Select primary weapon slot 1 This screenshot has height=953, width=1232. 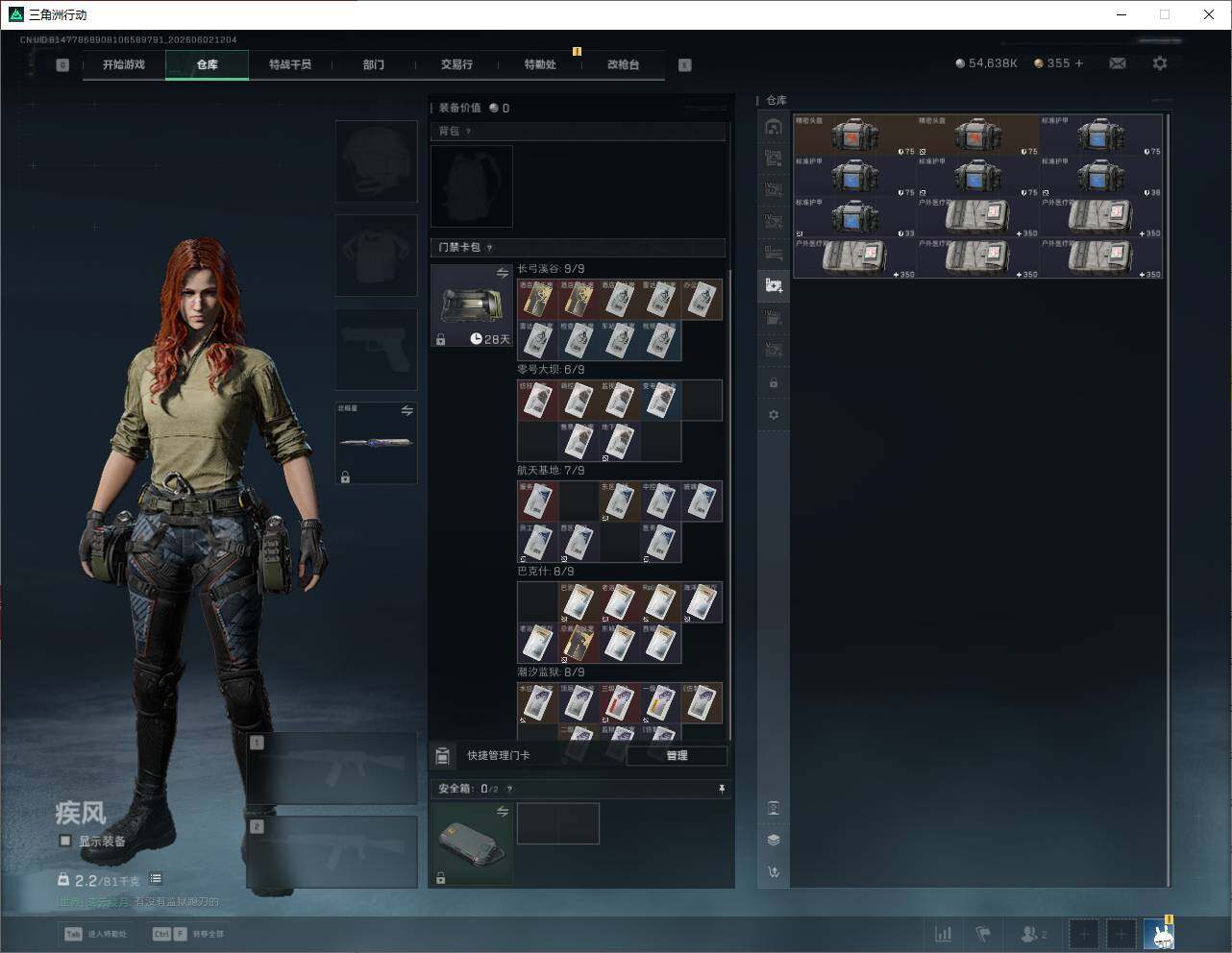(332, 769)
